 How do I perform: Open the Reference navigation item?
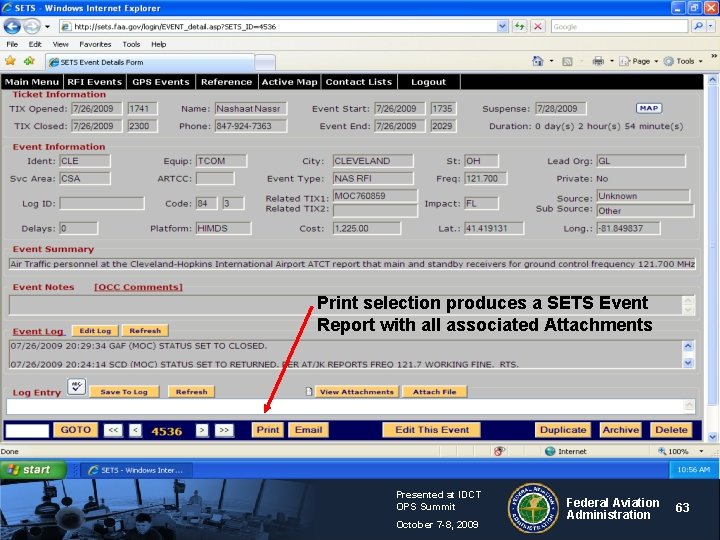pyautogui.click(x=226, y=82)
